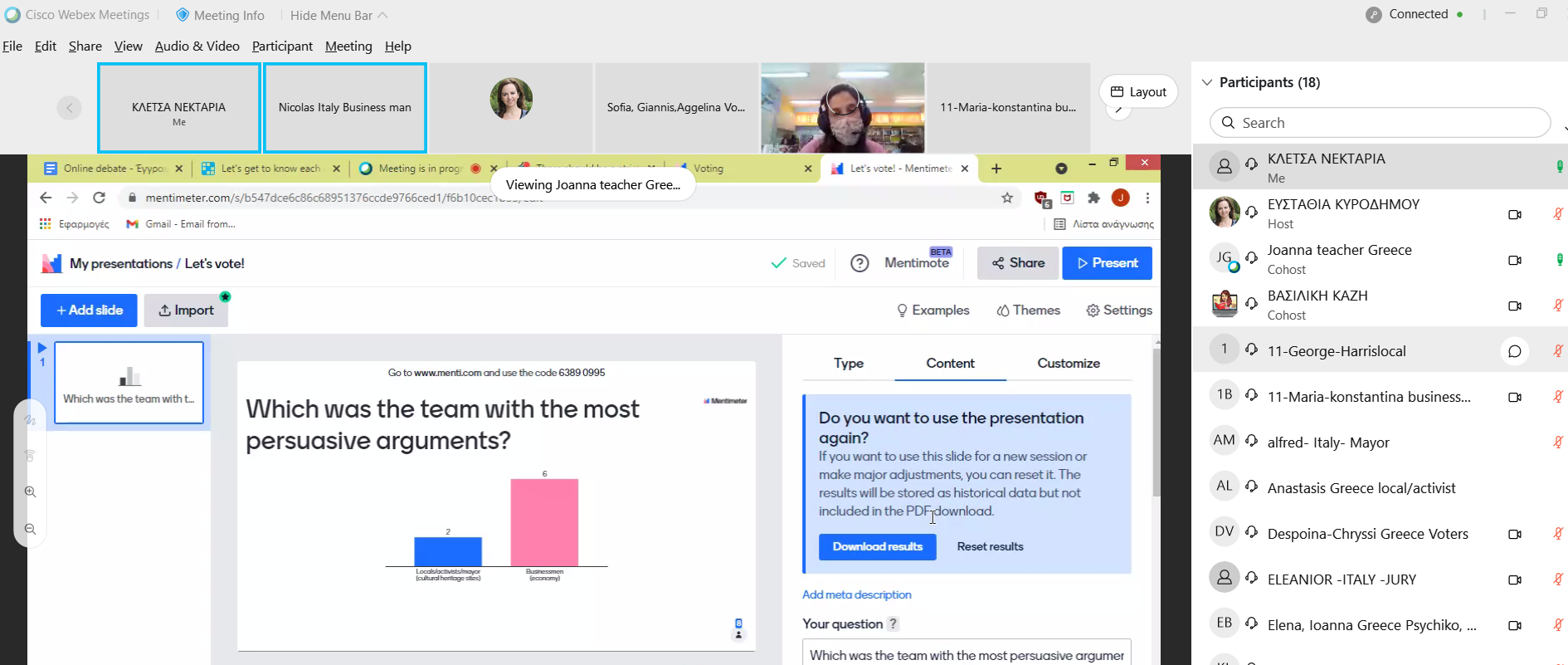
Task: Open the Layout options
Action: [1138, 92]
